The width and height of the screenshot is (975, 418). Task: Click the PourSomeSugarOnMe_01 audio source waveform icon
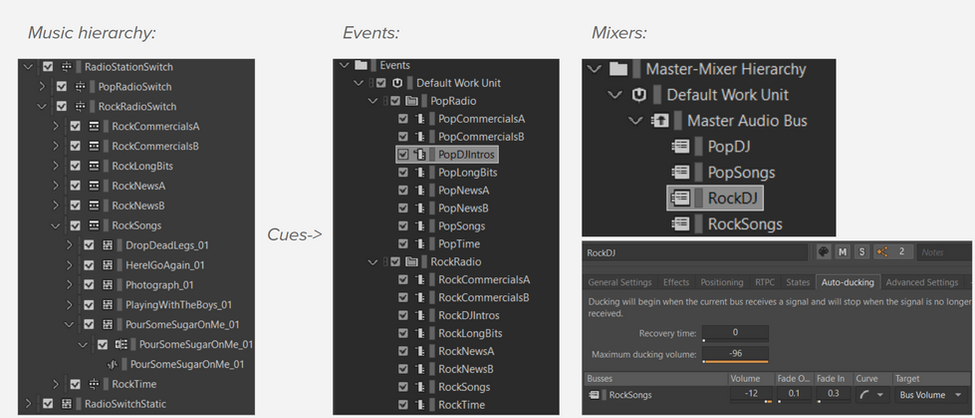[x=113, y=364]
